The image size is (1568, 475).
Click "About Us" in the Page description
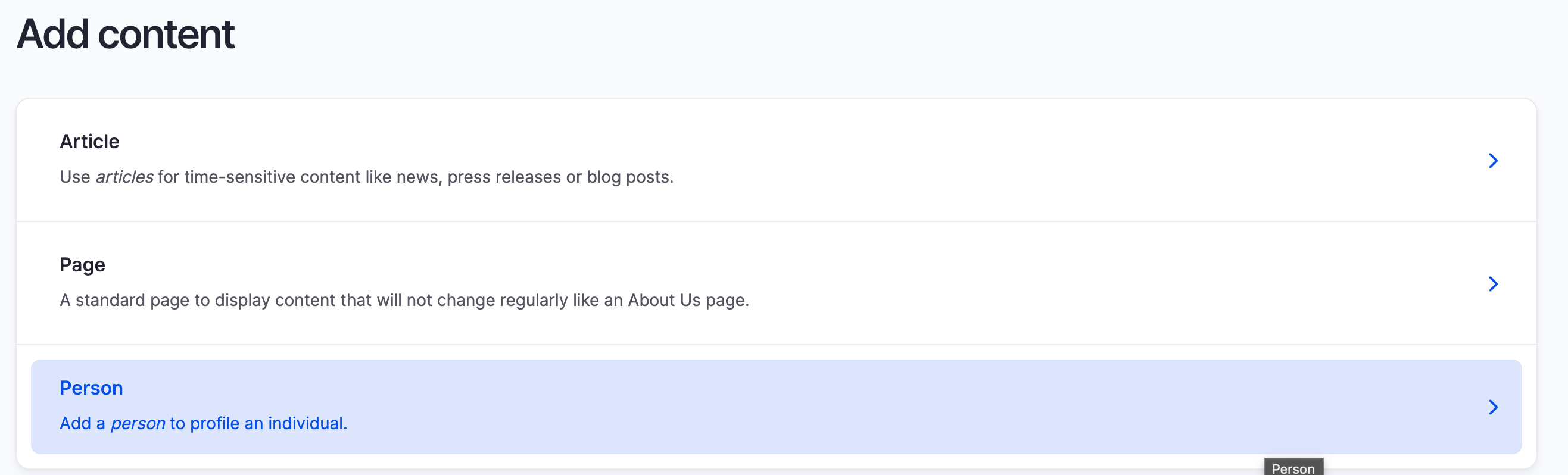pos(664,301)
